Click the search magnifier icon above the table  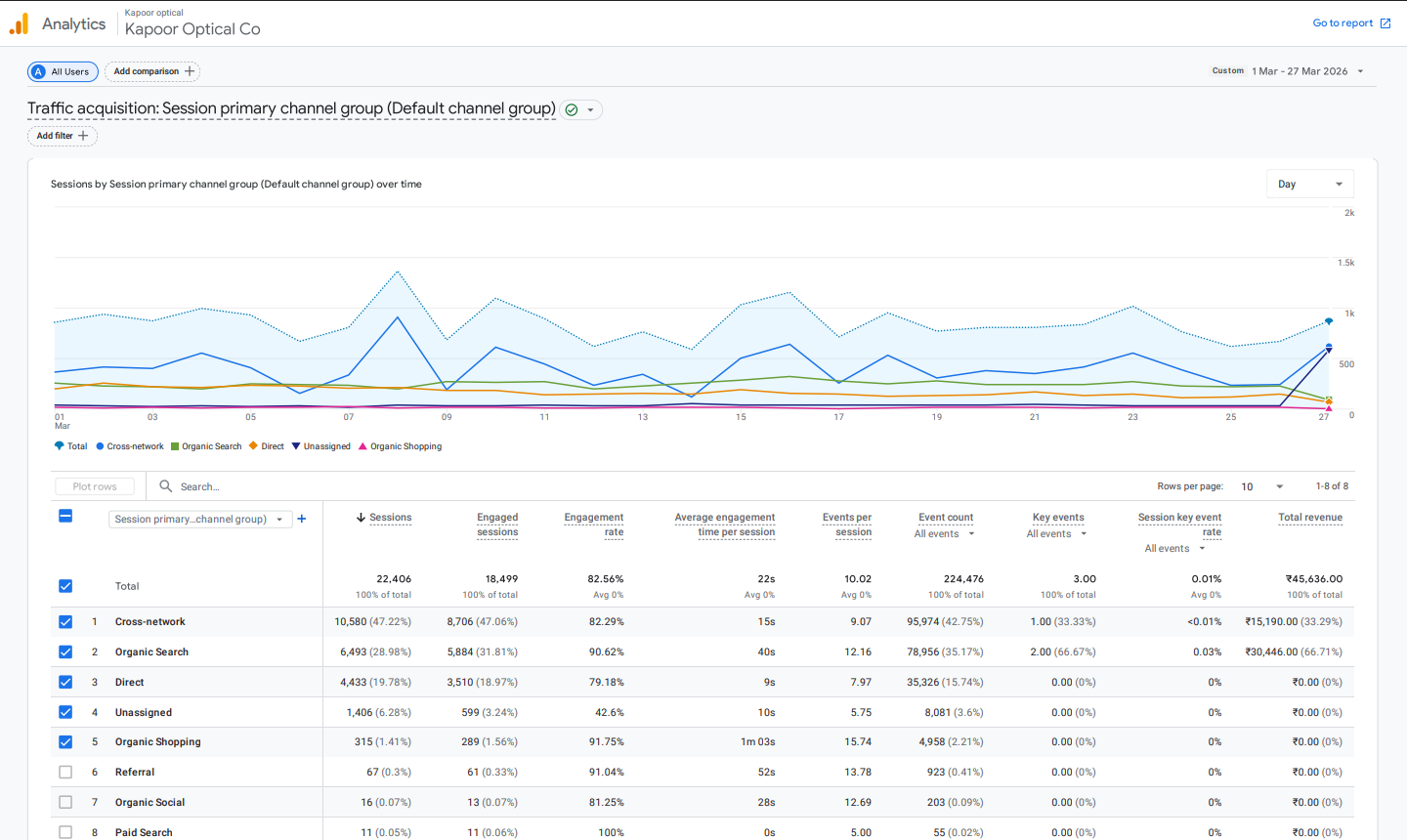[x=166, y=485]
